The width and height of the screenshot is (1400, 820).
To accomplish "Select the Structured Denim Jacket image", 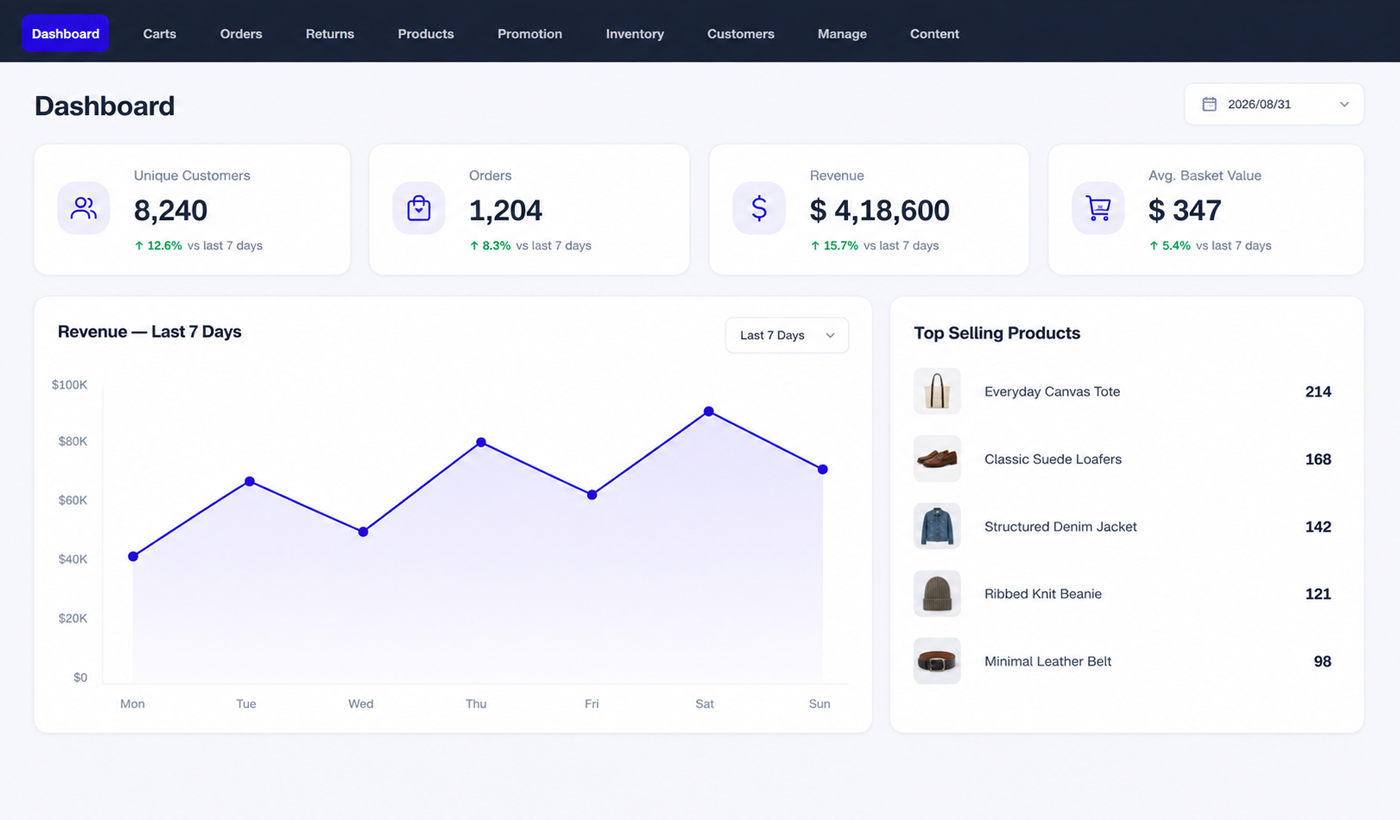I will (x=937, y=526).
